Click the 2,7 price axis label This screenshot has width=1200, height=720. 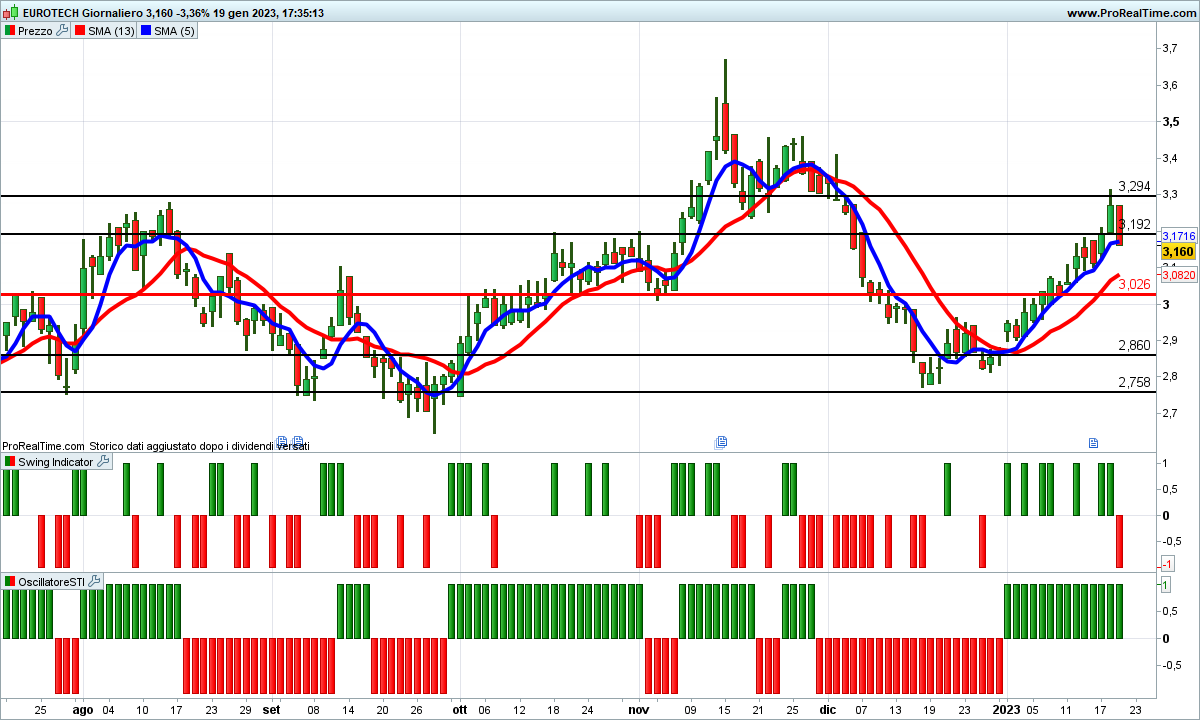point(1169,412)
